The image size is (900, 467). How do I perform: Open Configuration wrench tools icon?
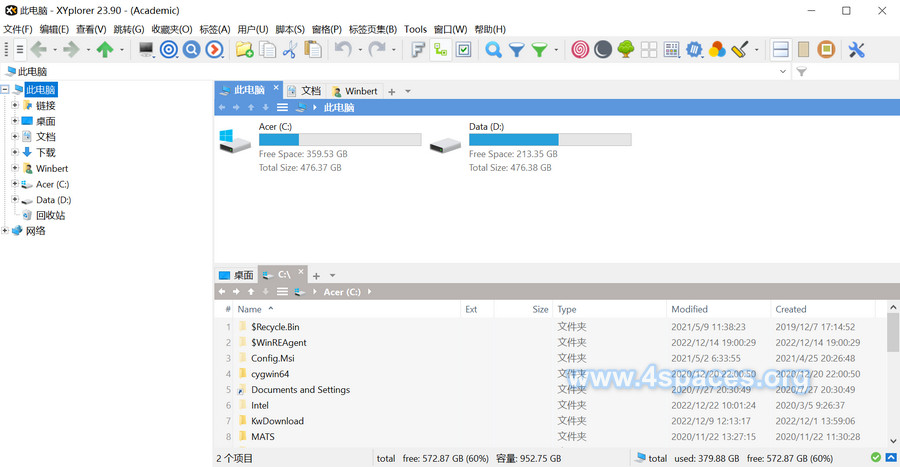[x=856, y=49]
